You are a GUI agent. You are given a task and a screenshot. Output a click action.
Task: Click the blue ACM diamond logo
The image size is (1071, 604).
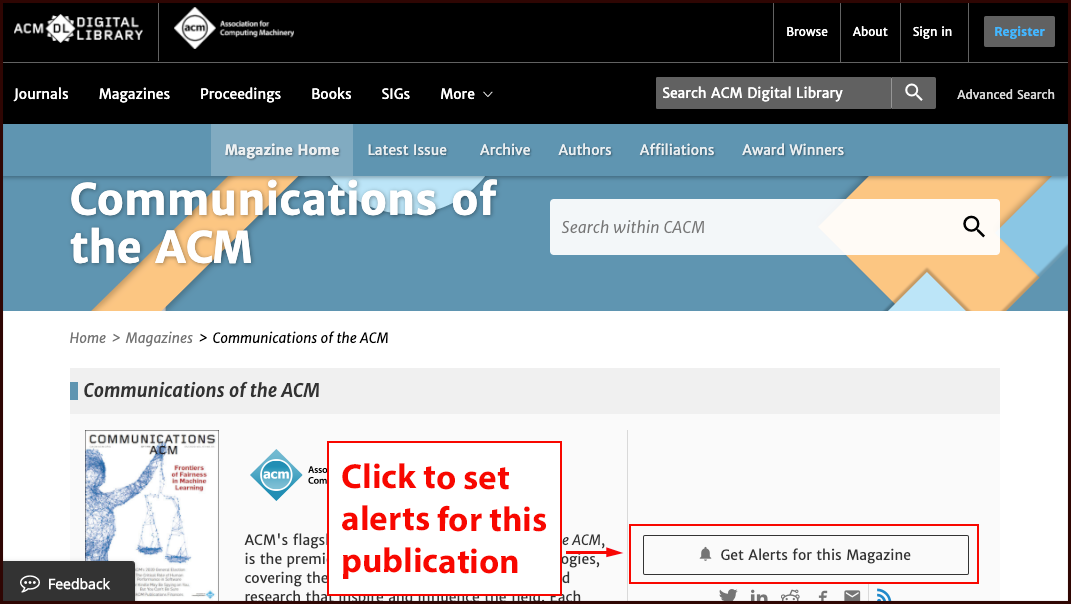276,474
